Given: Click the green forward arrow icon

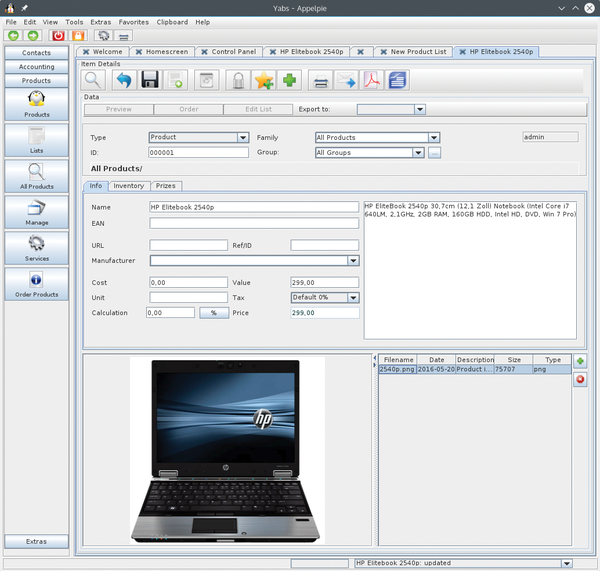Looking at the screenshot, I should [x=33, y=36].
